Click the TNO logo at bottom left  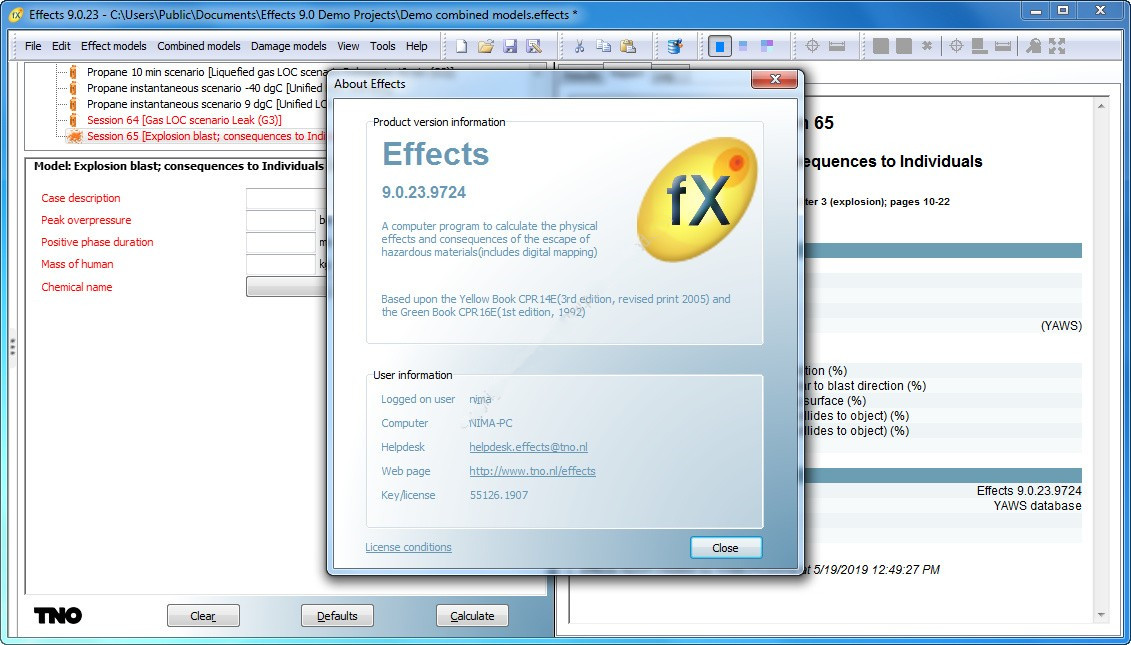coord(58,615)
